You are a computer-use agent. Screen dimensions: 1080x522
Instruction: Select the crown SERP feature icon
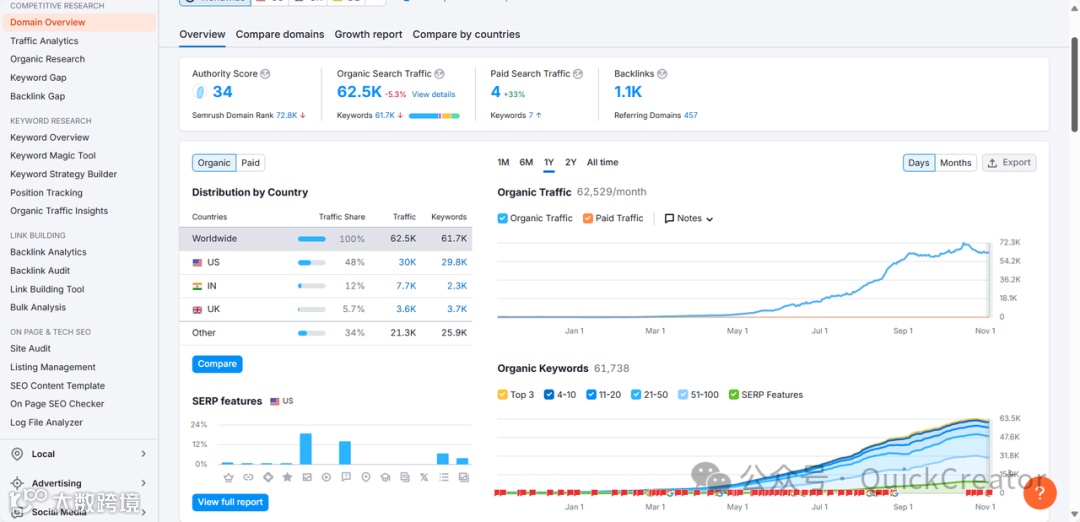(228, 477)
